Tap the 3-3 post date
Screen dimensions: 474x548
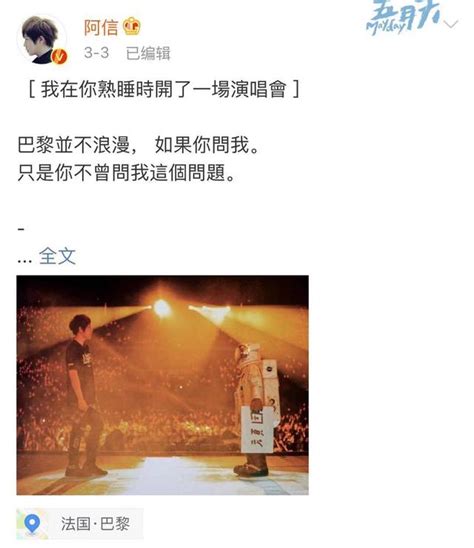tap(96, 53)
